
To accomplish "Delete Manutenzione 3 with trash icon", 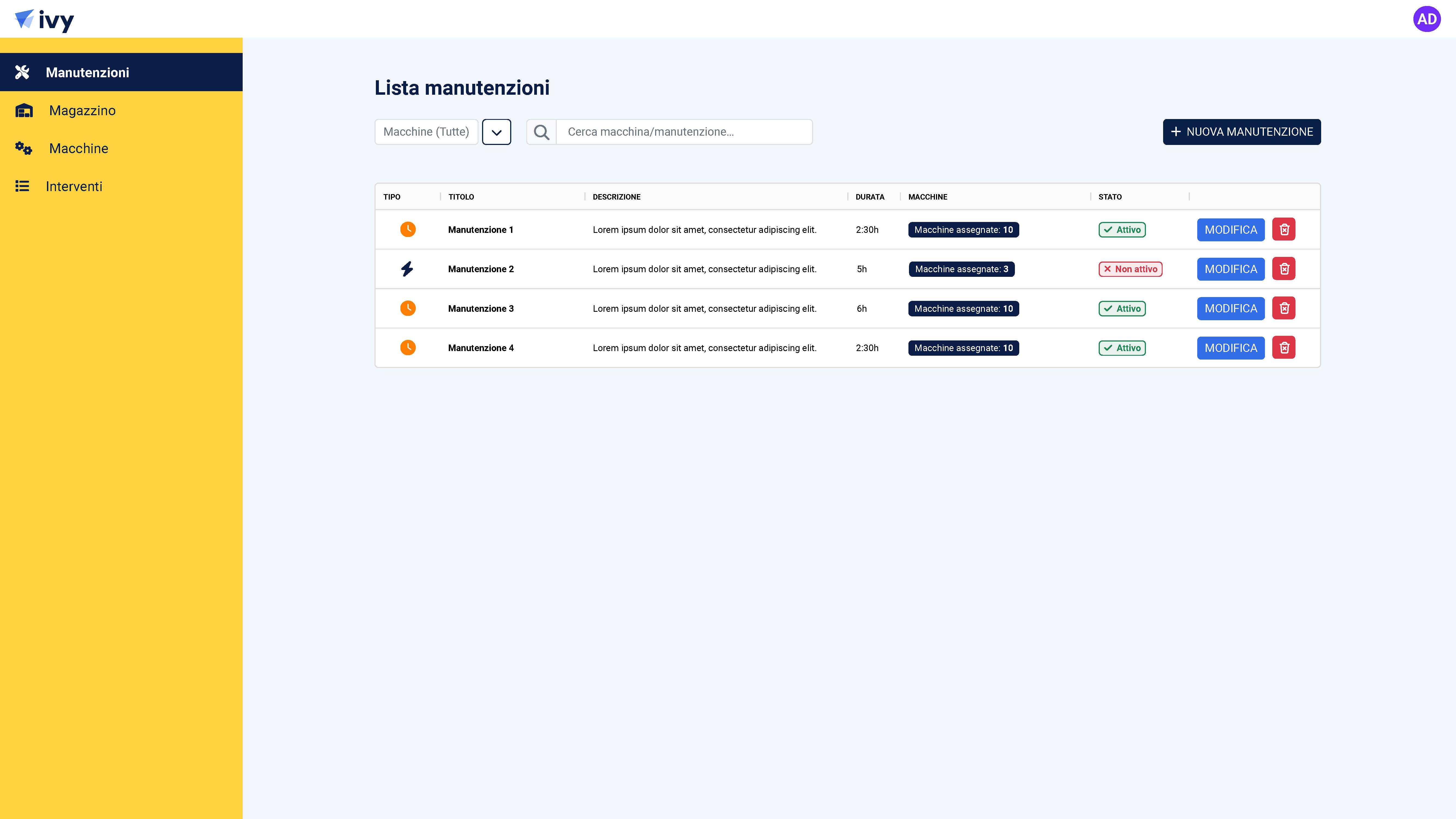I will [x=1283, y=308].
